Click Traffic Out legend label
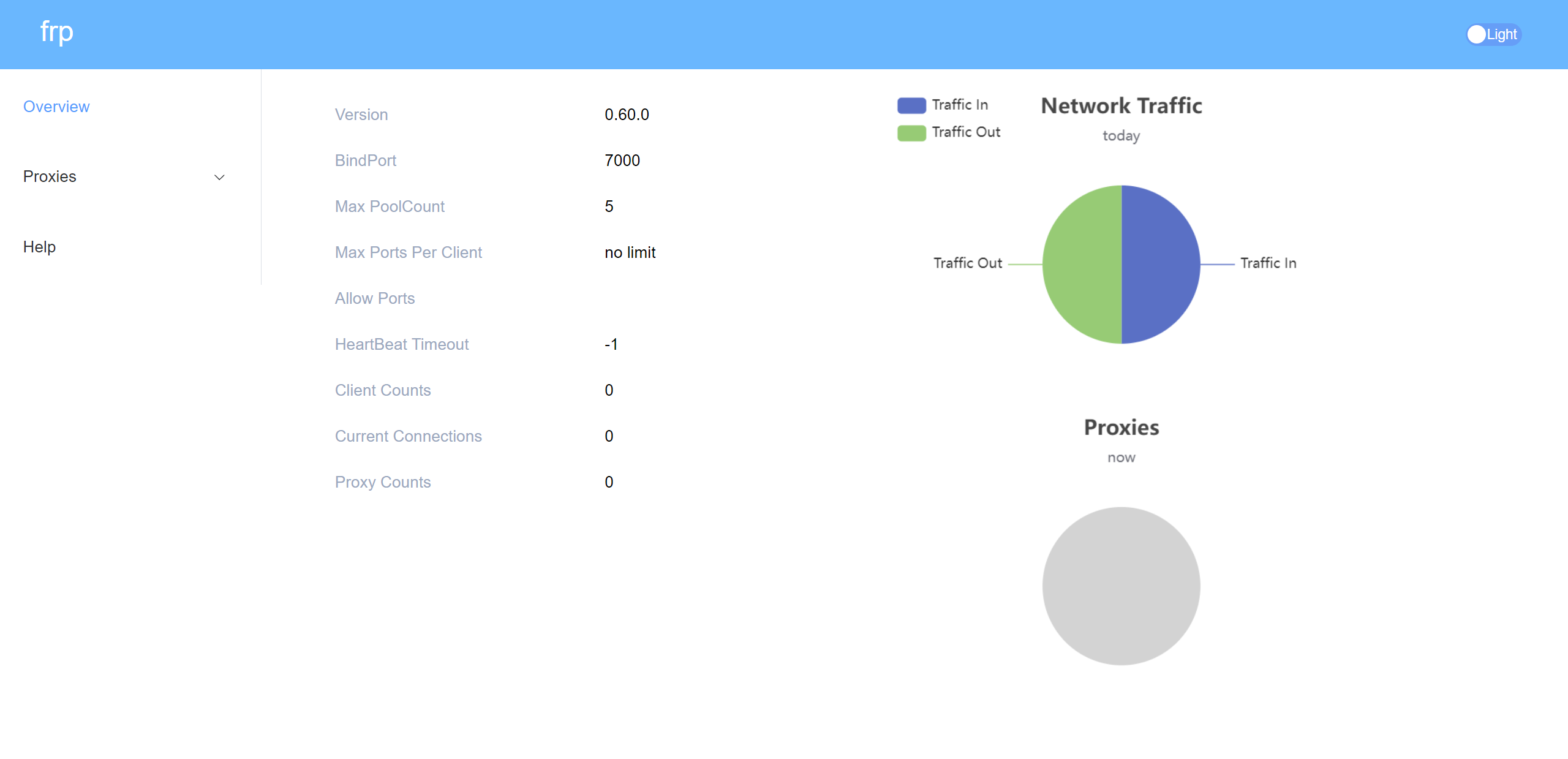 (x=965, y=132)
